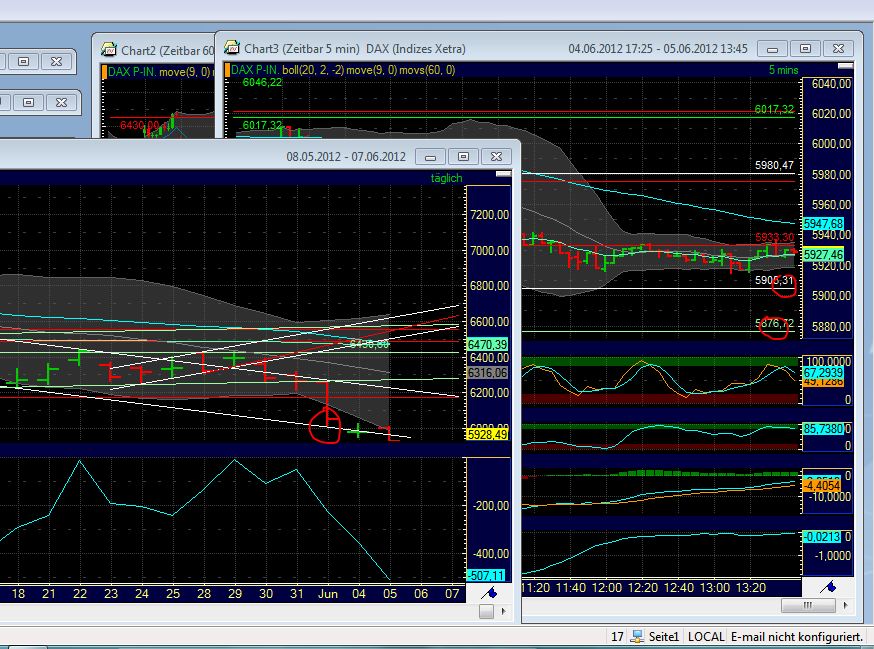Click 'Jun' on the daily chart date axis
The image size is (874, 649).
328,594
